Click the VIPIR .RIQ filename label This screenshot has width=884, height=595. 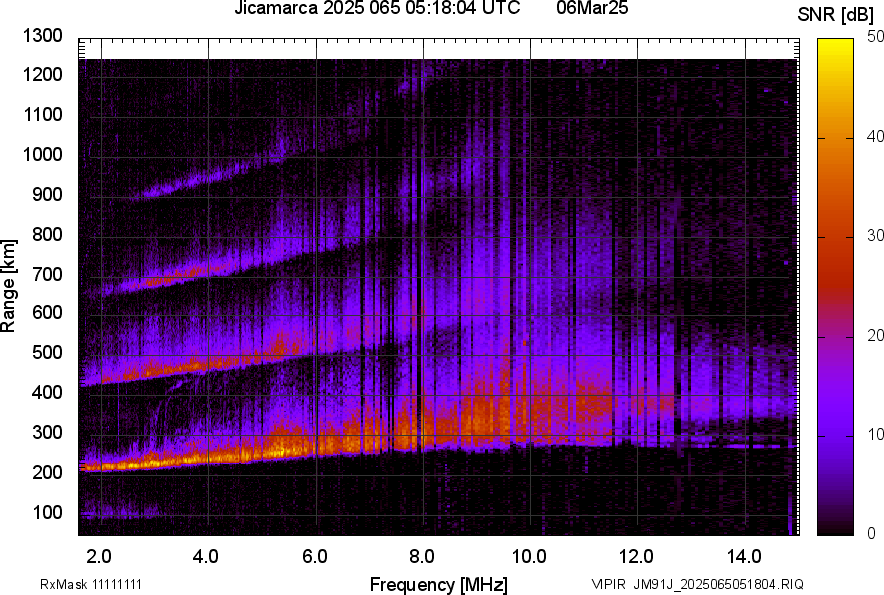click(x=697, y=584)
